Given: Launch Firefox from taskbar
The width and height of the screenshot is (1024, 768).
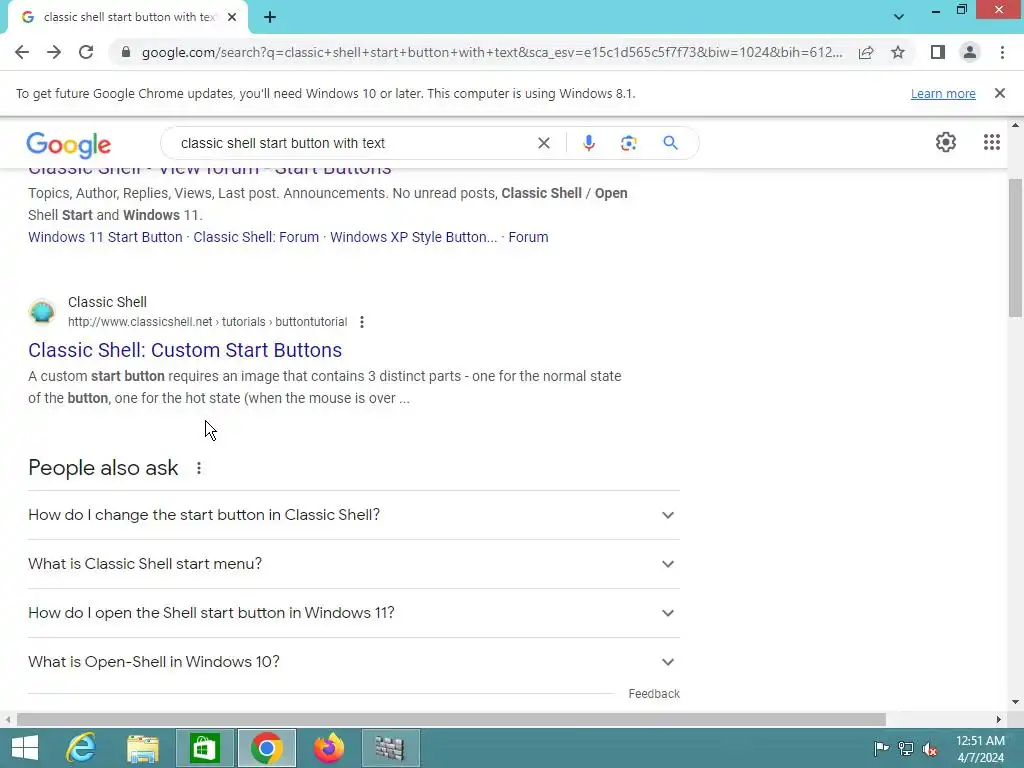Looking at the screenshot, I should pyautogui.click(x=328, y=748).
